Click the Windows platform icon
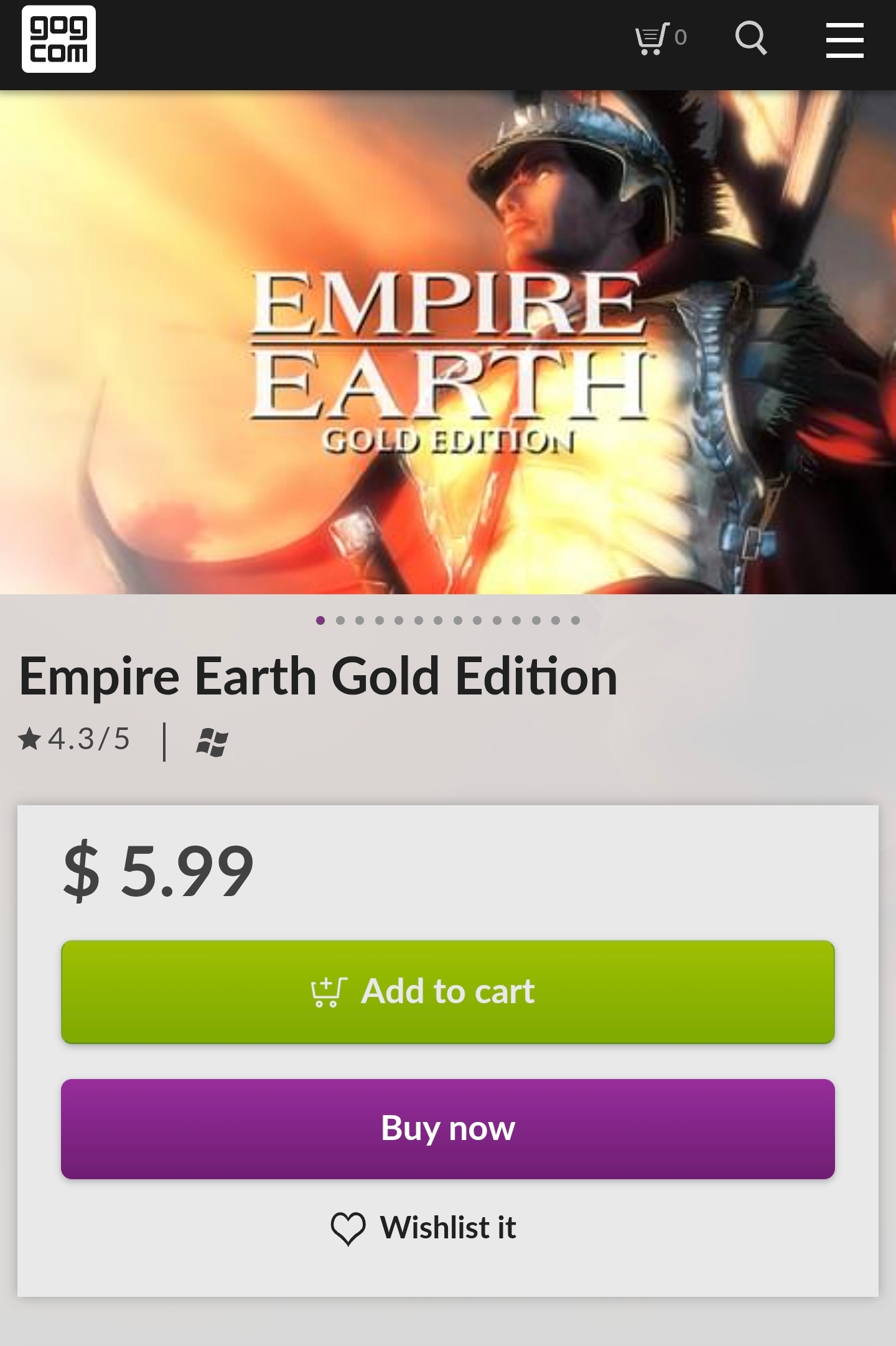The height and width of the screenshot is (1346, 896). point(212,742)
